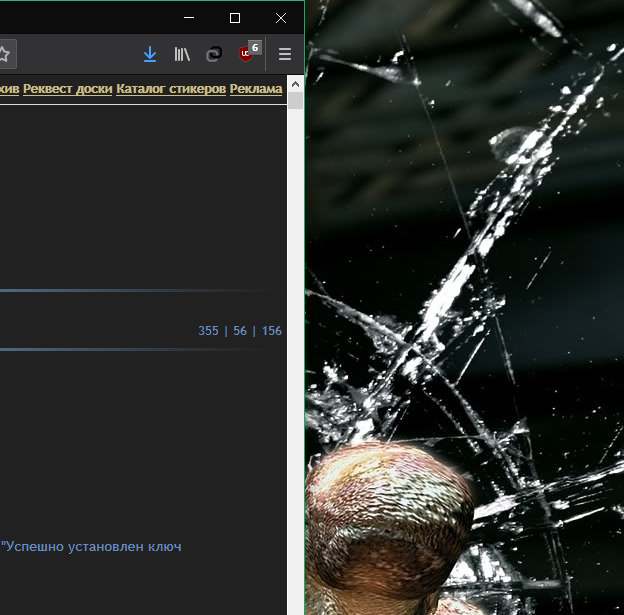Click the chain-link extension icon

(214, 54)
